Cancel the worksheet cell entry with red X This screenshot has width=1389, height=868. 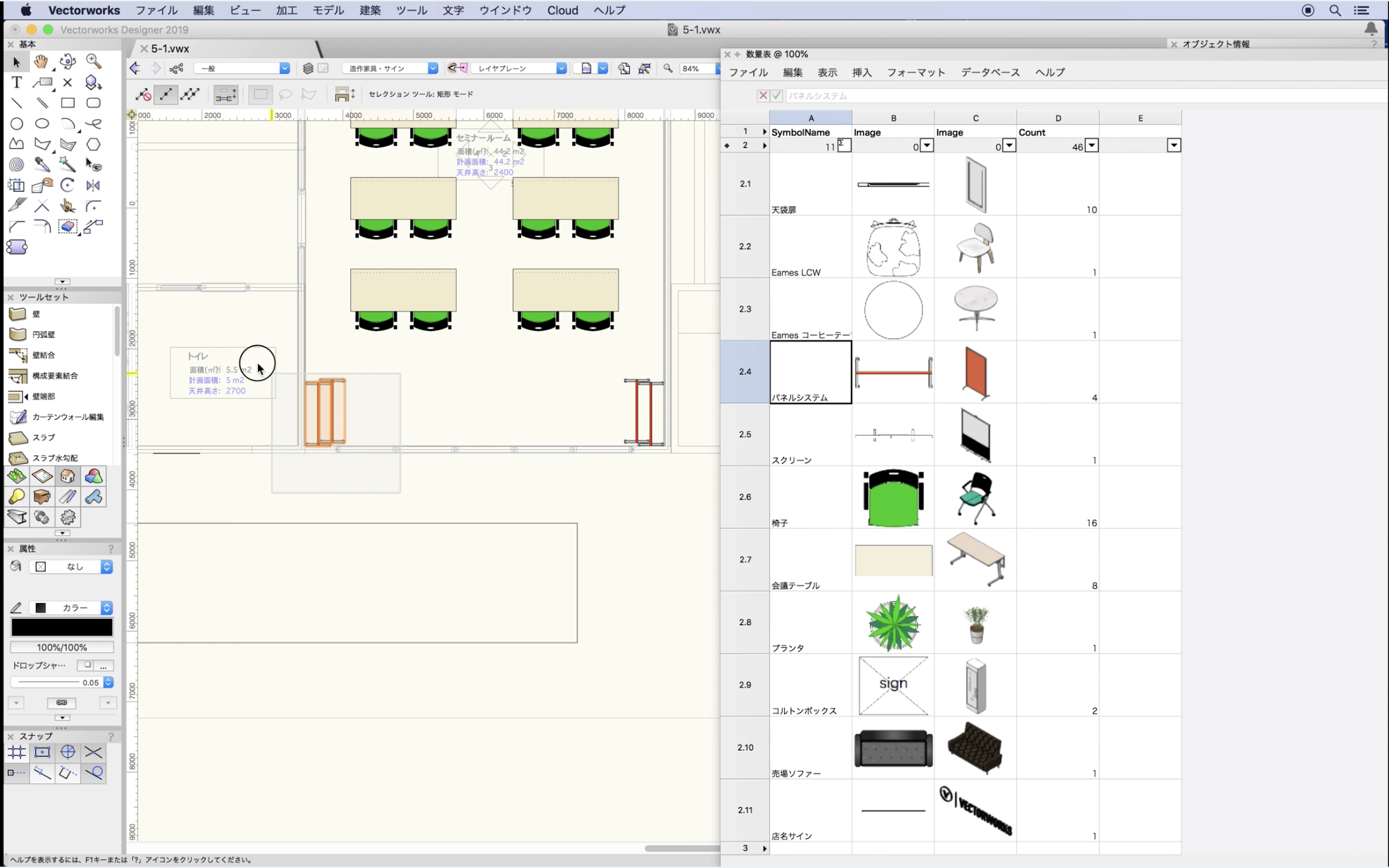click(763, 96)
